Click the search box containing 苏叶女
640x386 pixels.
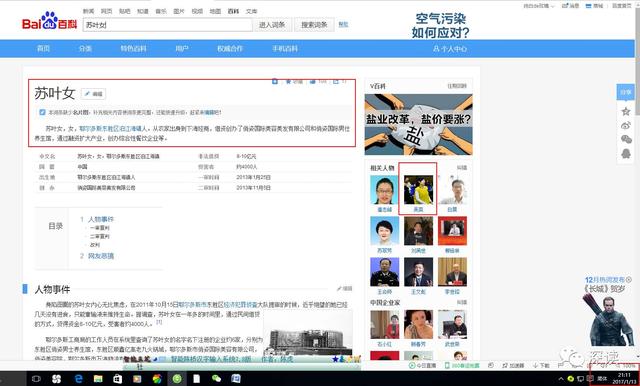pyautogui.click(x=168, y=25)
